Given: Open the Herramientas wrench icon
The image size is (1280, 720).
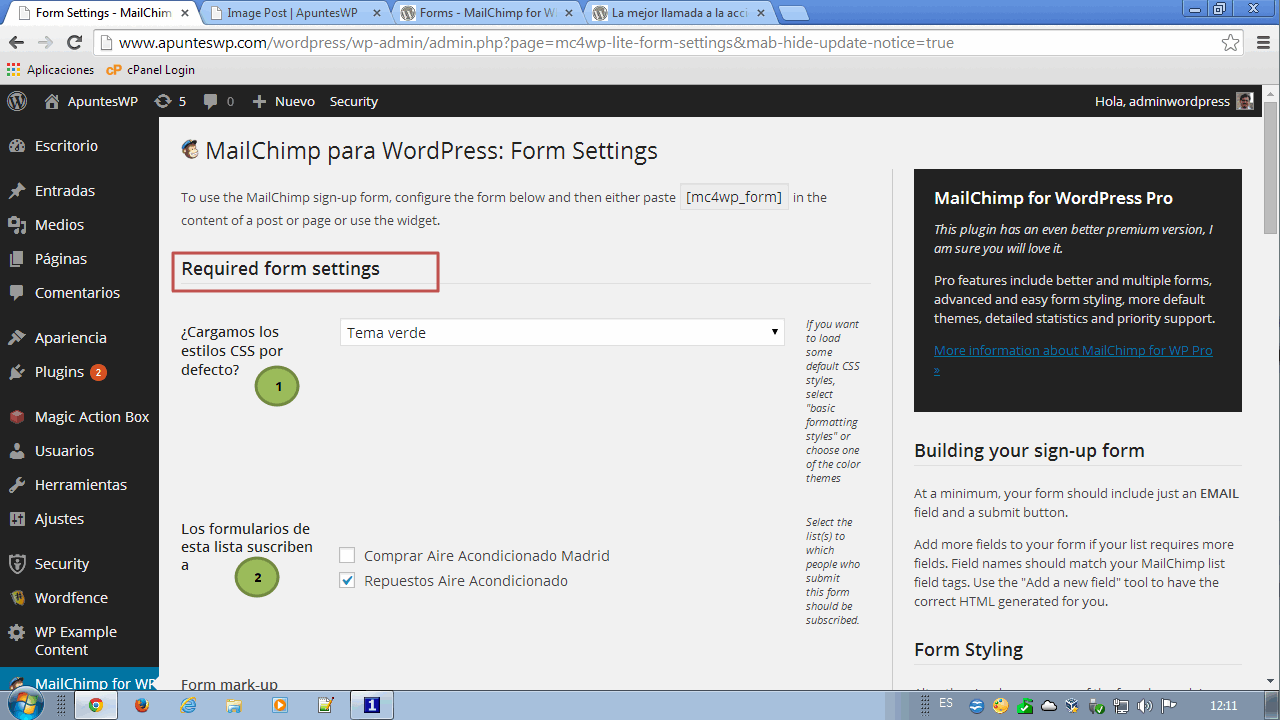Looking at the screenshot, I should [x=17, y=485].
